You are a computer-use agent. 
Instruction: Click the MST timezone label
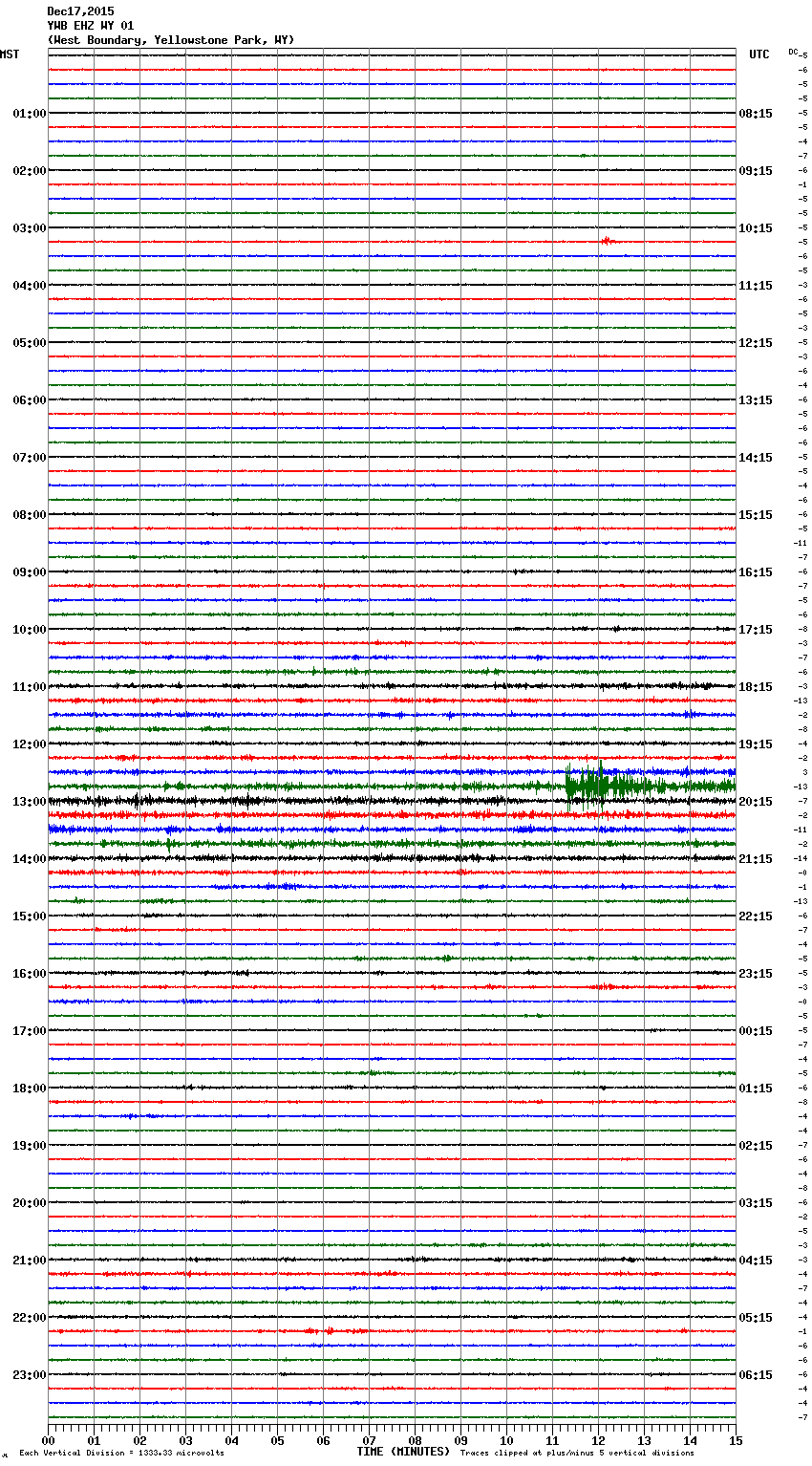tap(10, 54)
